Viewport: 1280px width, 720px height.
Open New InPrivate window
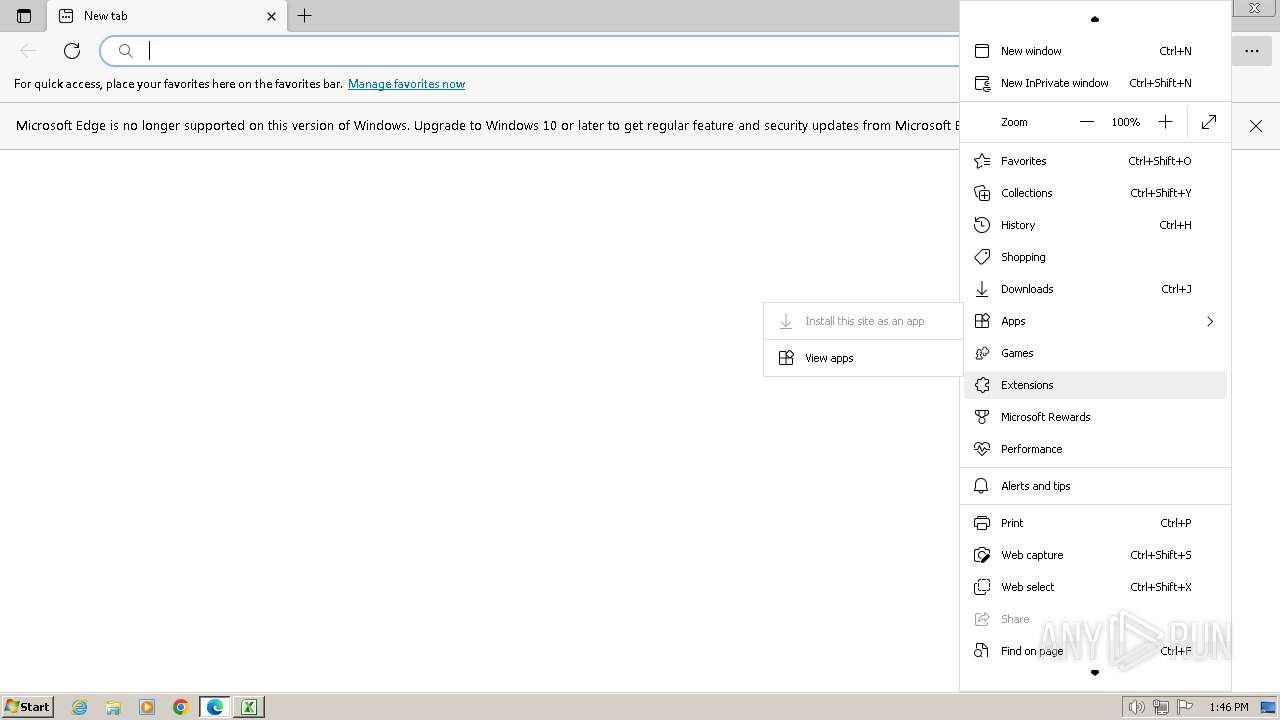1095,83
